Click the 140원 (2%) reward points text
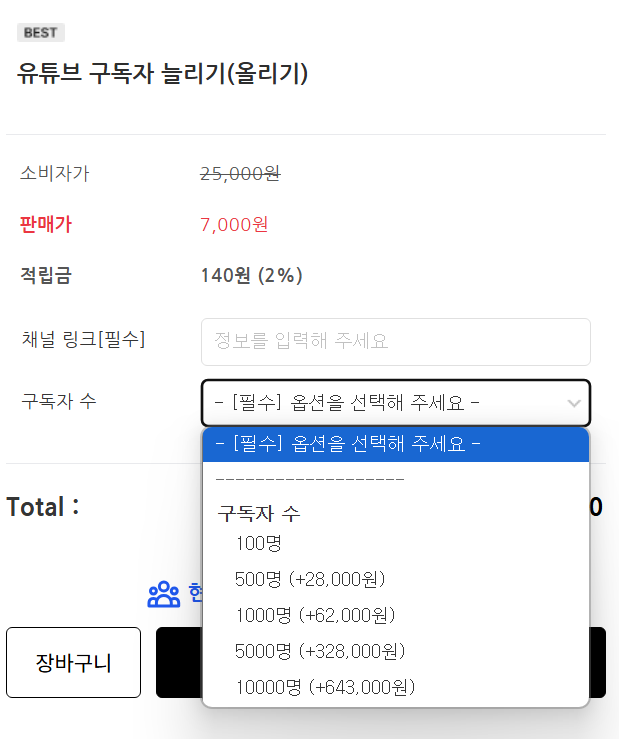619x739 pixels. (x=252, y=276)
